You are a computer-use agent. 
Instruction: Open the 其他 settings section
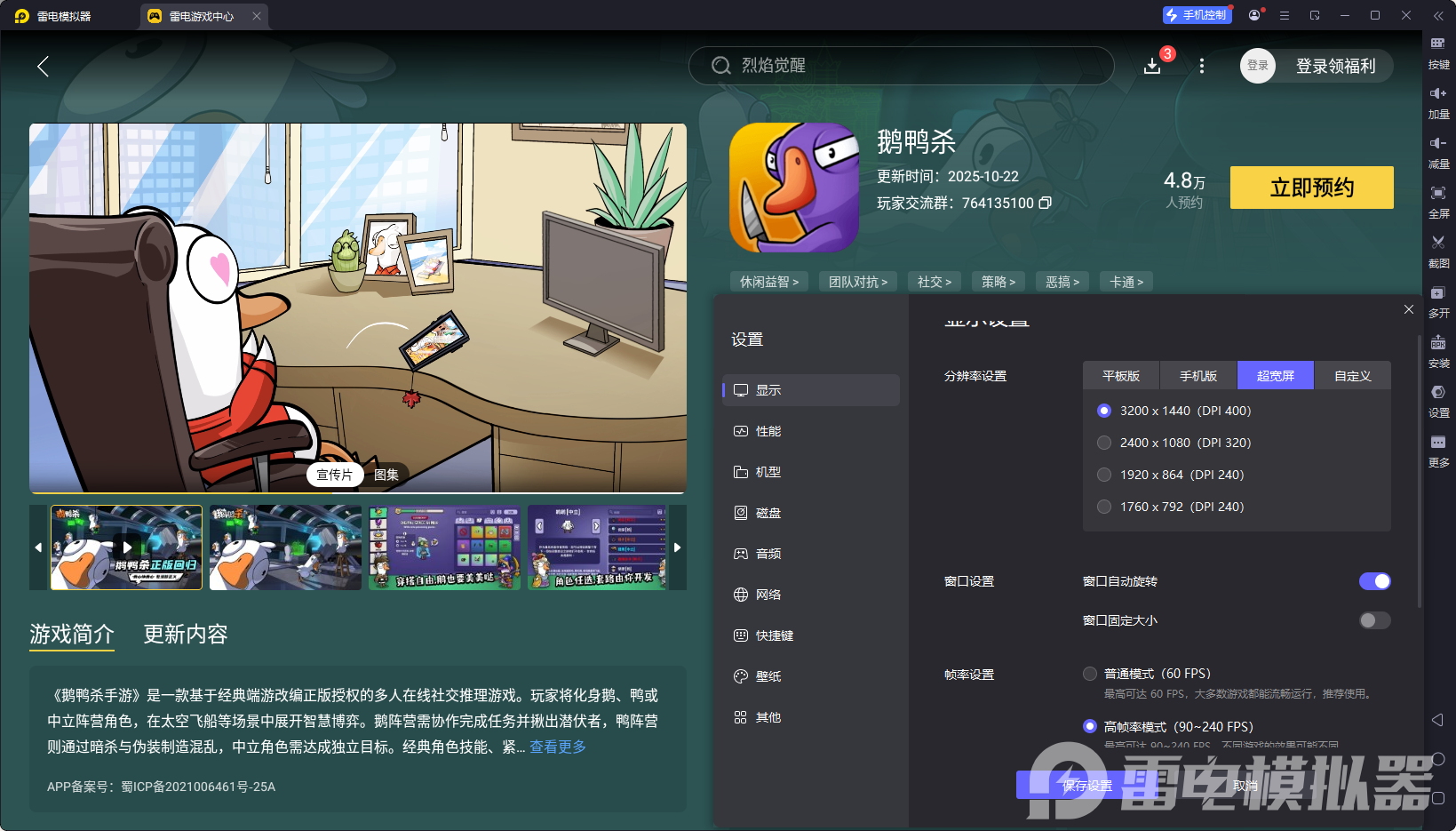point(811,717)
